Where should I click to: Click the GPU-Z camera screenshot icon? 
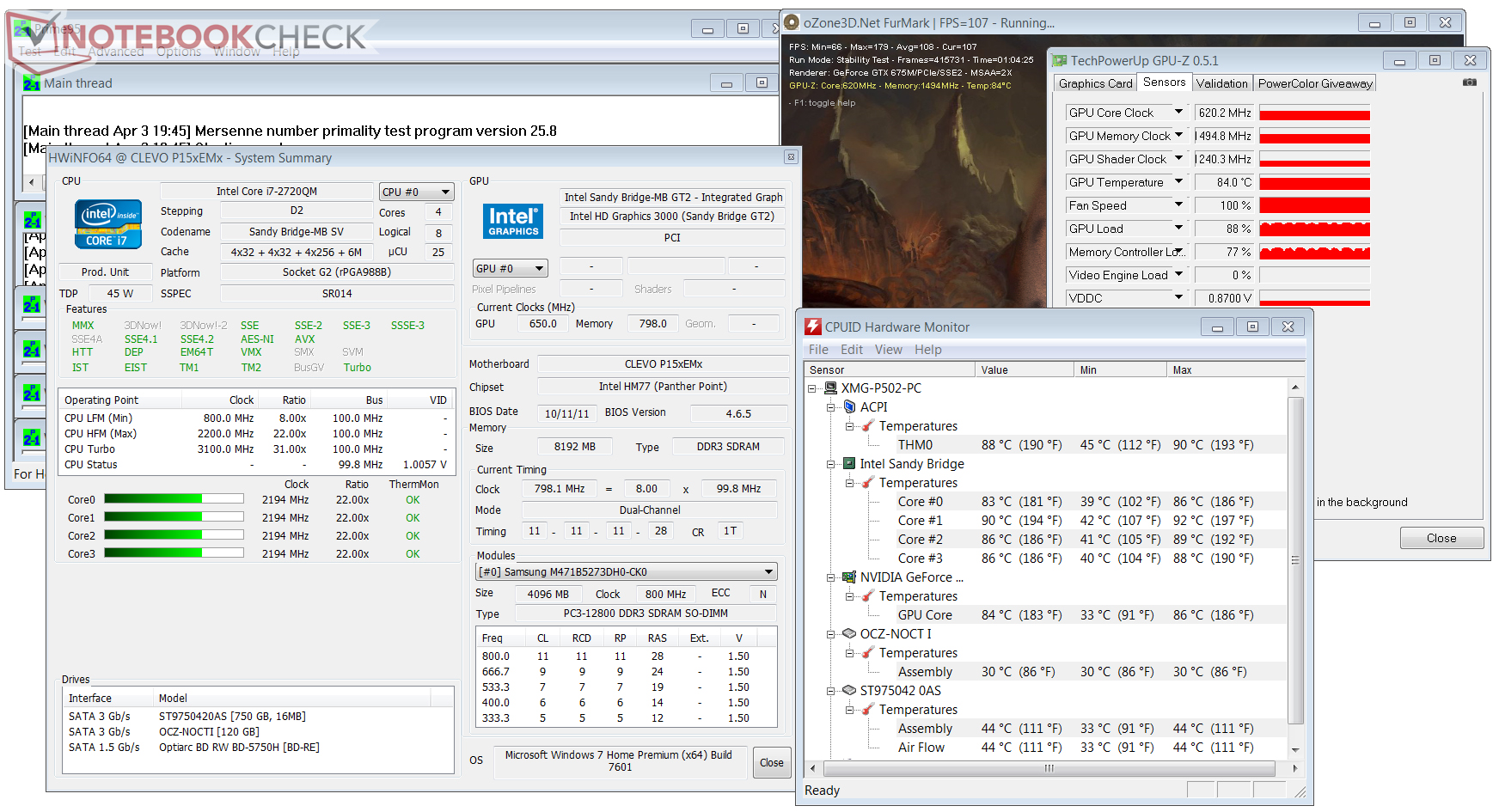(1470, 82)
